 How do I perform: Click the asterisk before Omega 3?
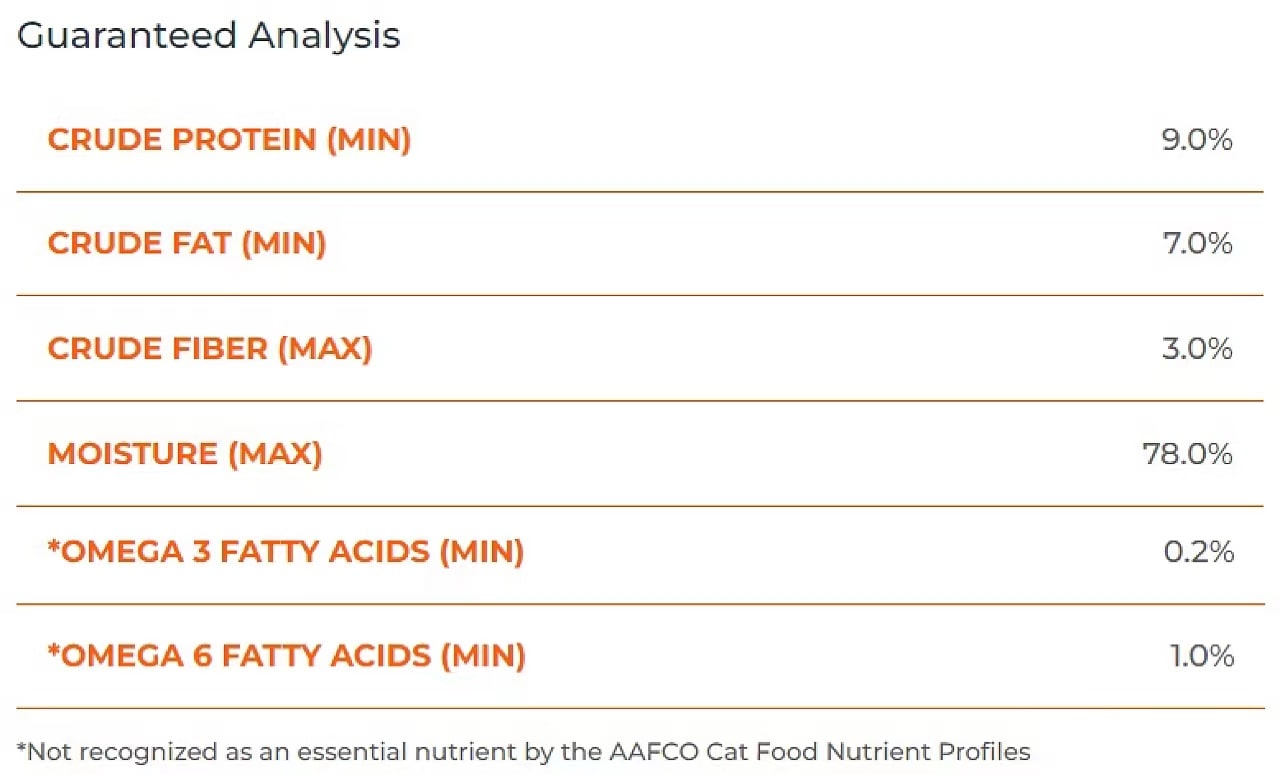tap(54, 547)
